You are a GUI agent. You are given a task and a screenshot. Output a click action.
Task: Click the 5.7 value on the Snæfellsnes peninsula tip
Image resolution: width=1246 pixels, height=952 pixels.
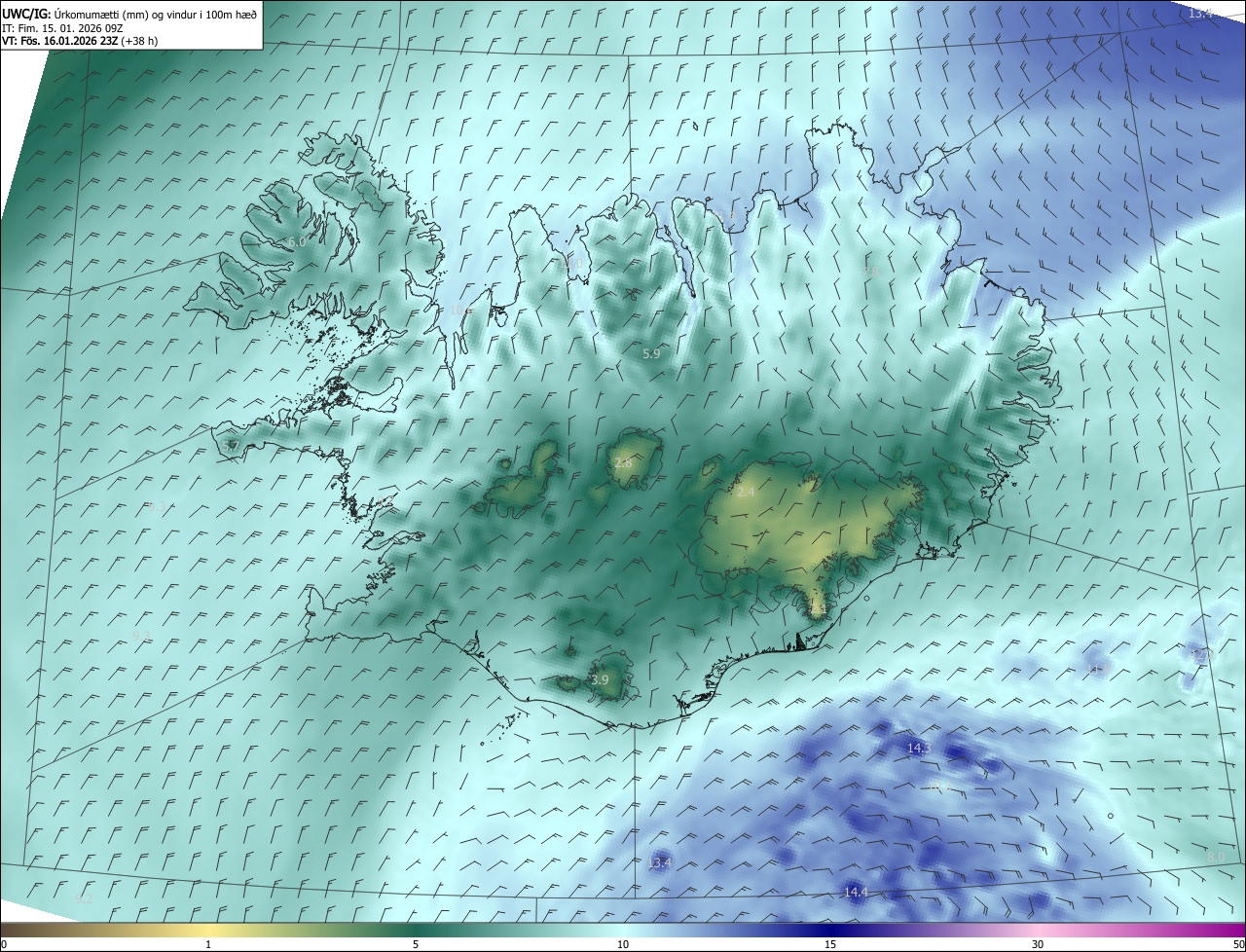point(231,446)
